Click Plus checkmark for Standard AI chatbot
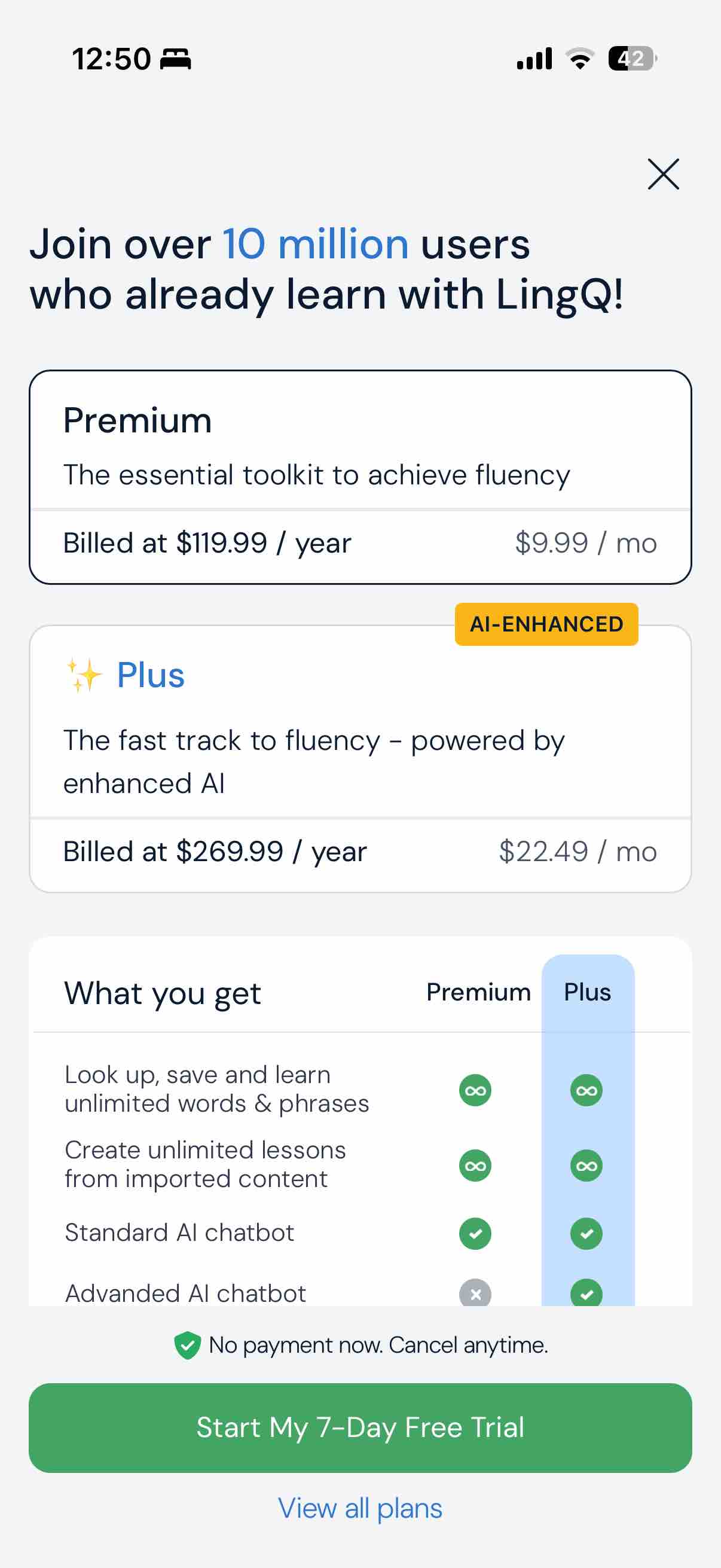 (x=586, y=1234)
